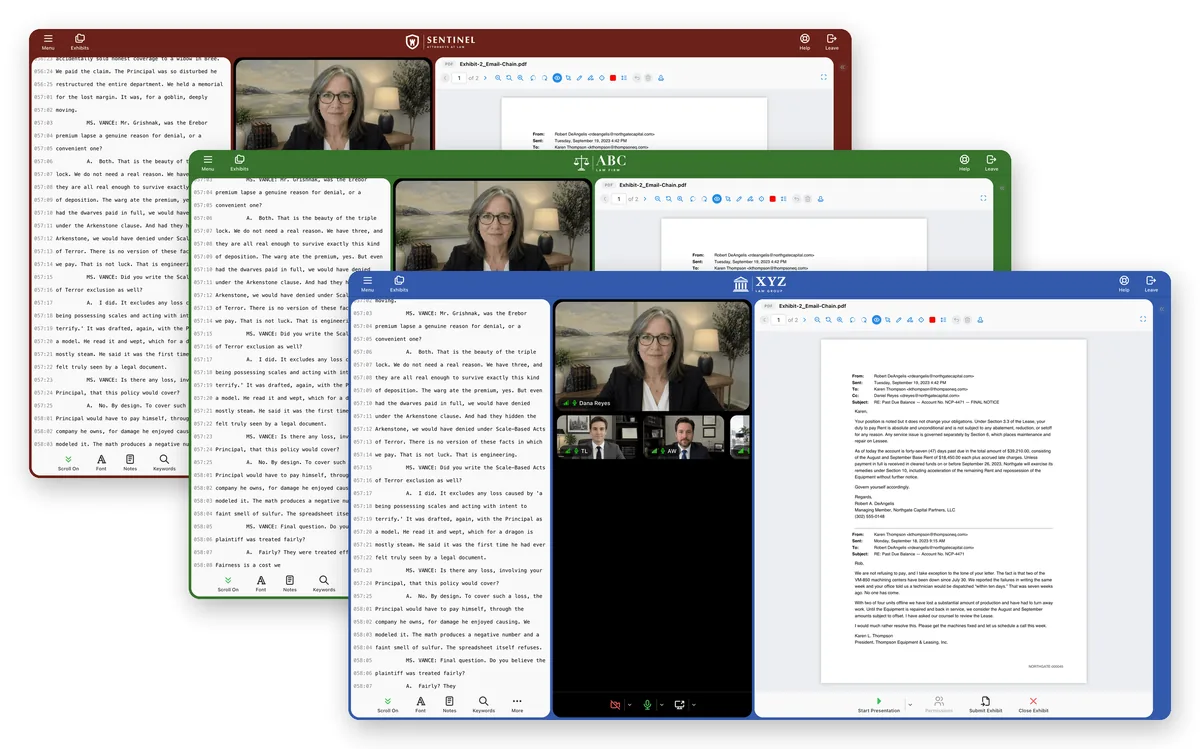
Task: Toggle the green microphone in XYZ
Action: pos(648,705)
